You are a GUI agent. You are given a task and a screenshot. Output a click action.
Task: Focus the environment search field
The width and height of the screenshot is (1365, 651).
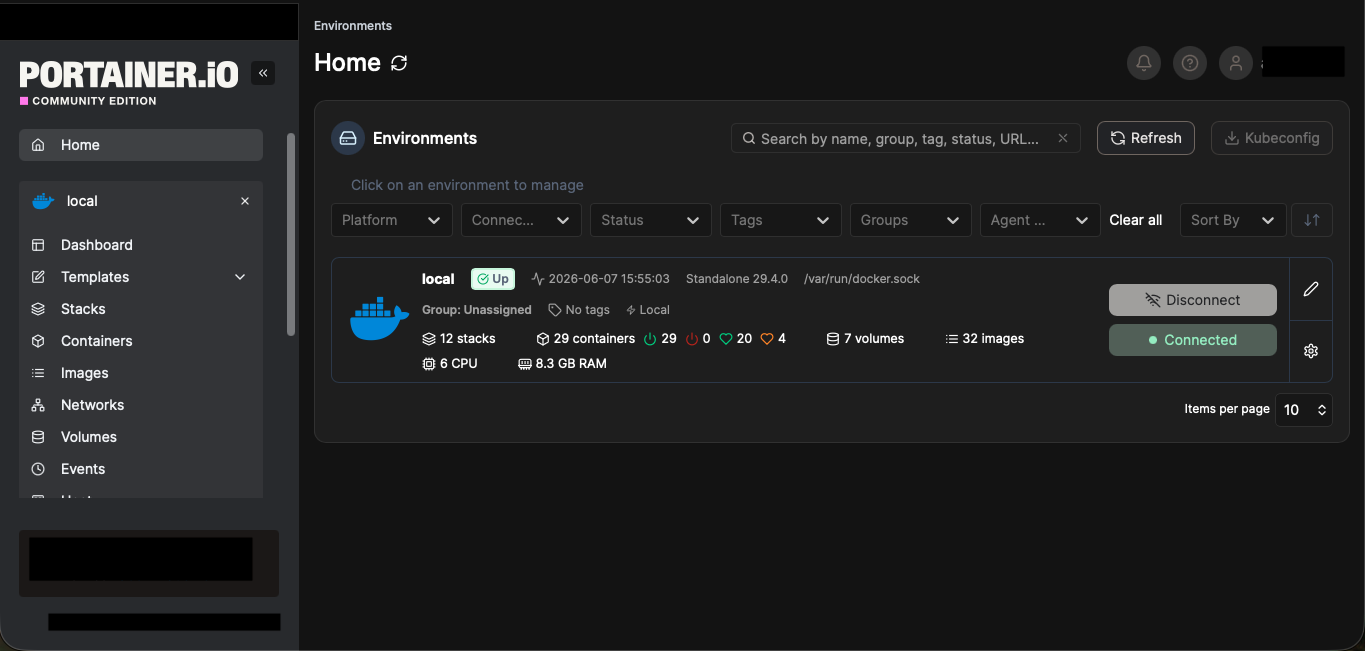click(906, 138)
